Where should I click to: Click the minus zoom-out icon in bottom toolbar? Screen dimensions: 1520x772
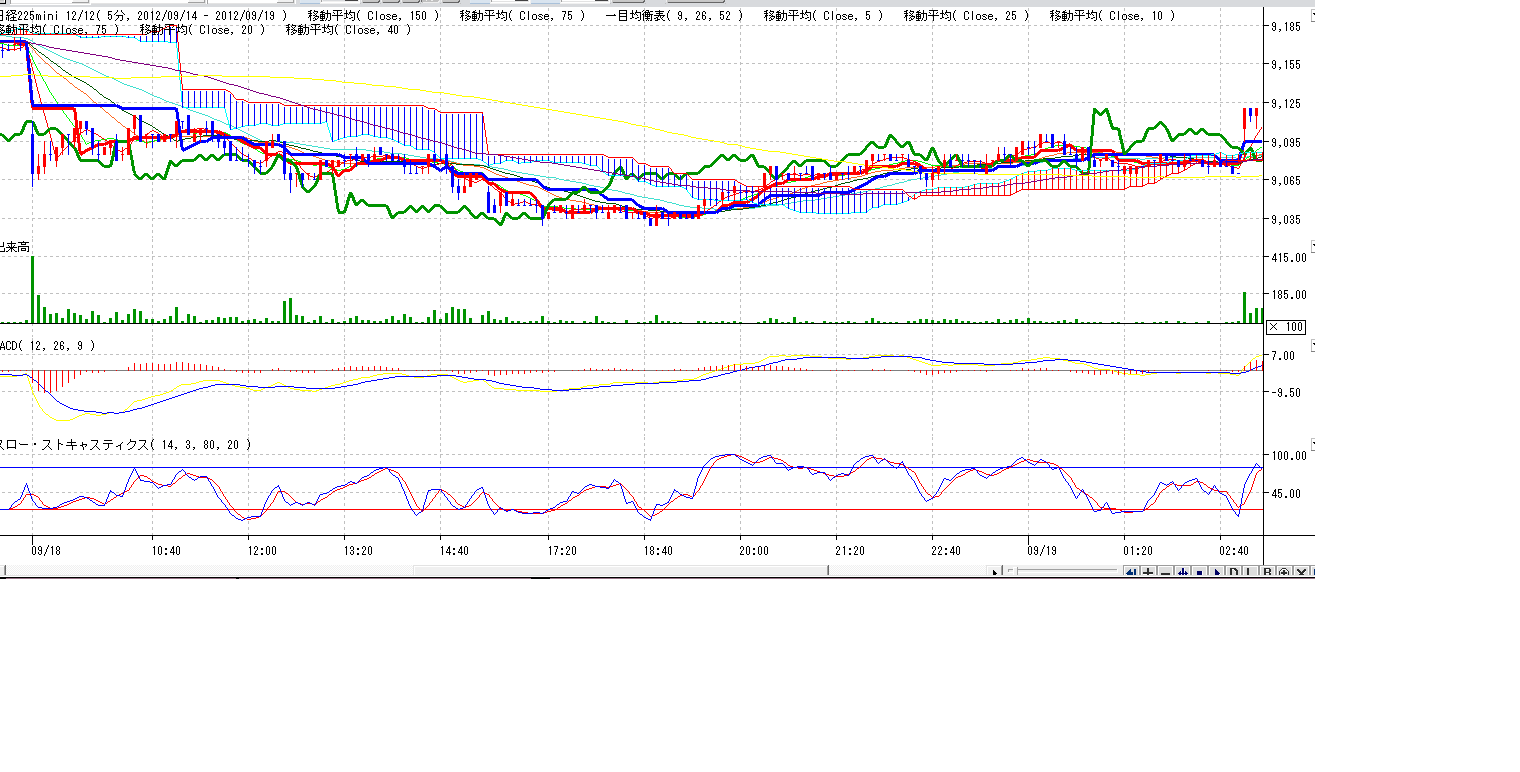pyautogui.click(x=1165, y=572)
